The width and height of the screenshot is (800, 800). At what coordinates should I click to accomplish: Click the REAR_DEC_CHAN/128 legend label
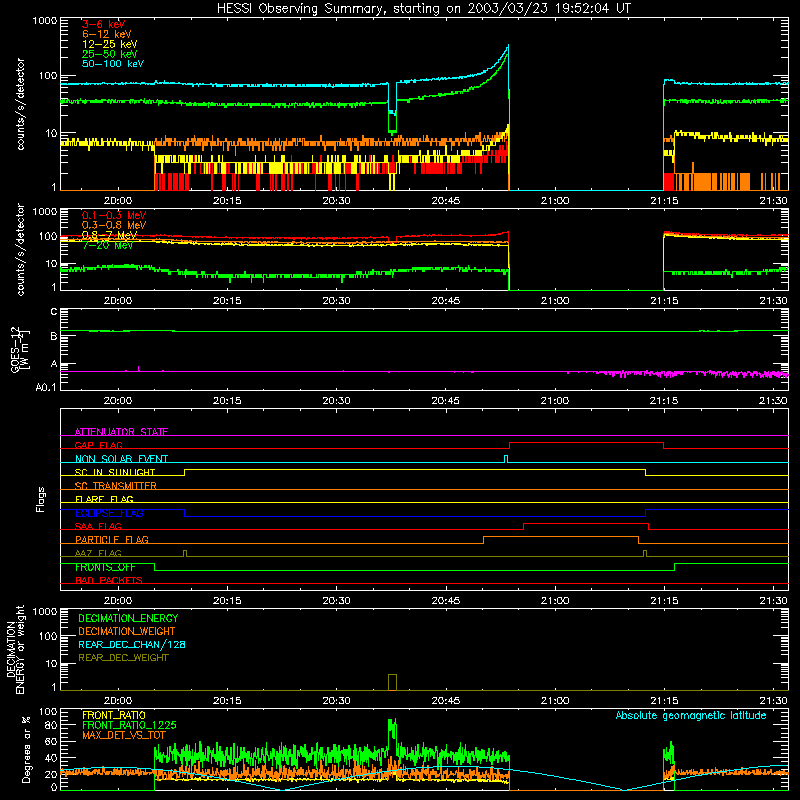click(132, 644)
